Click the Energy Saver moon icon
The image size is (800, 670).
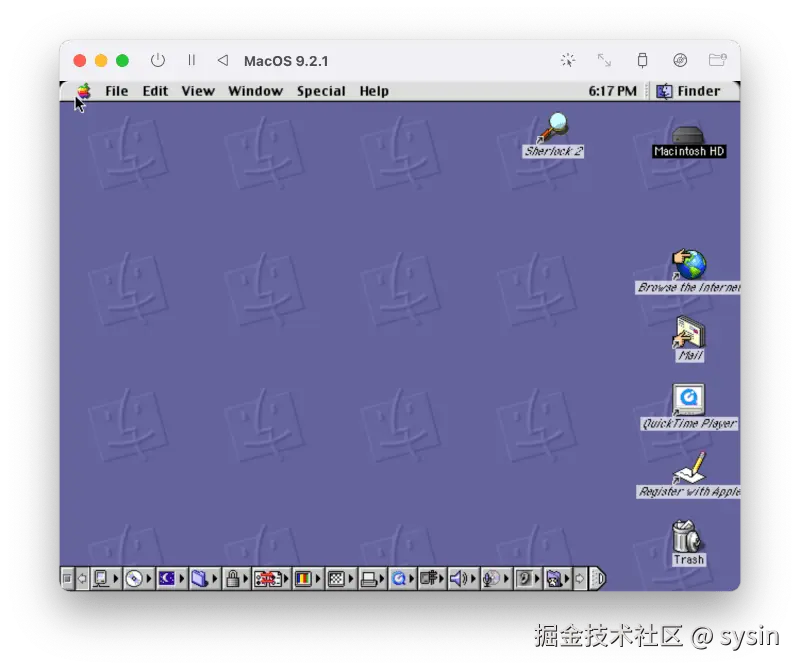(x=167, y=579)
